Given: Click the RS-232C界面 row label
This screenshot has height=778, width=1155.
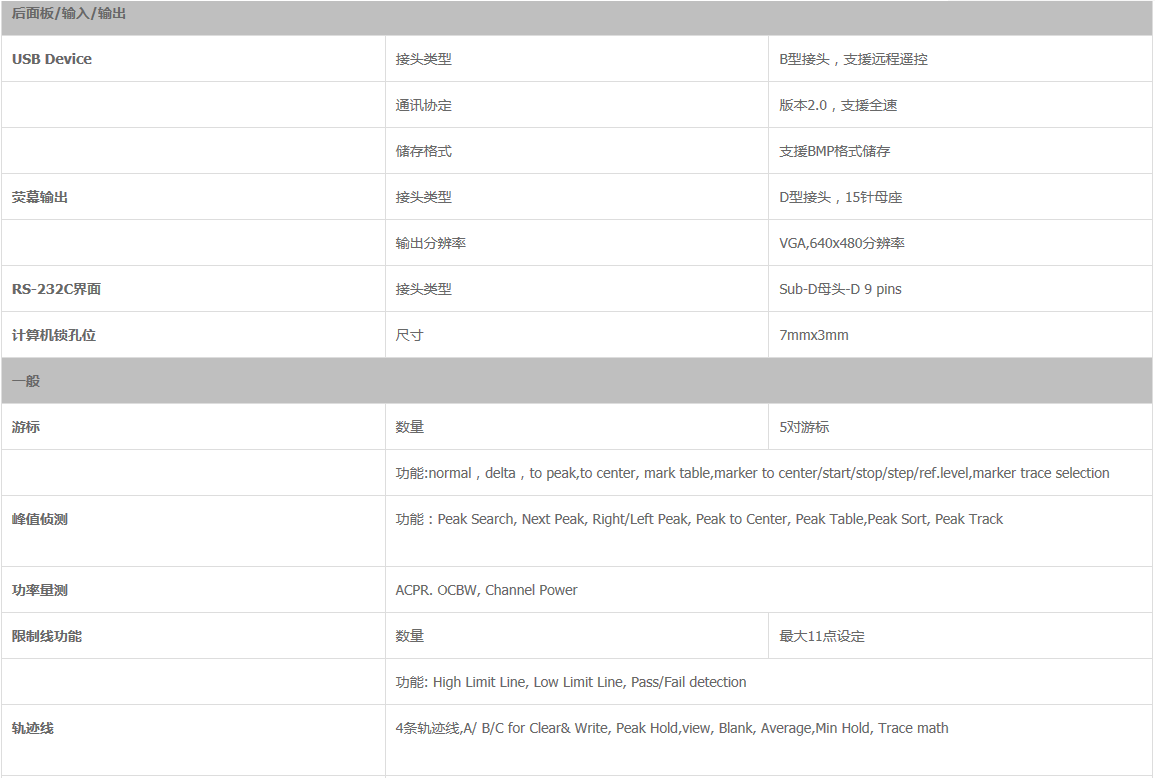Looking at the screenshot, I should [x=56, y=289].
